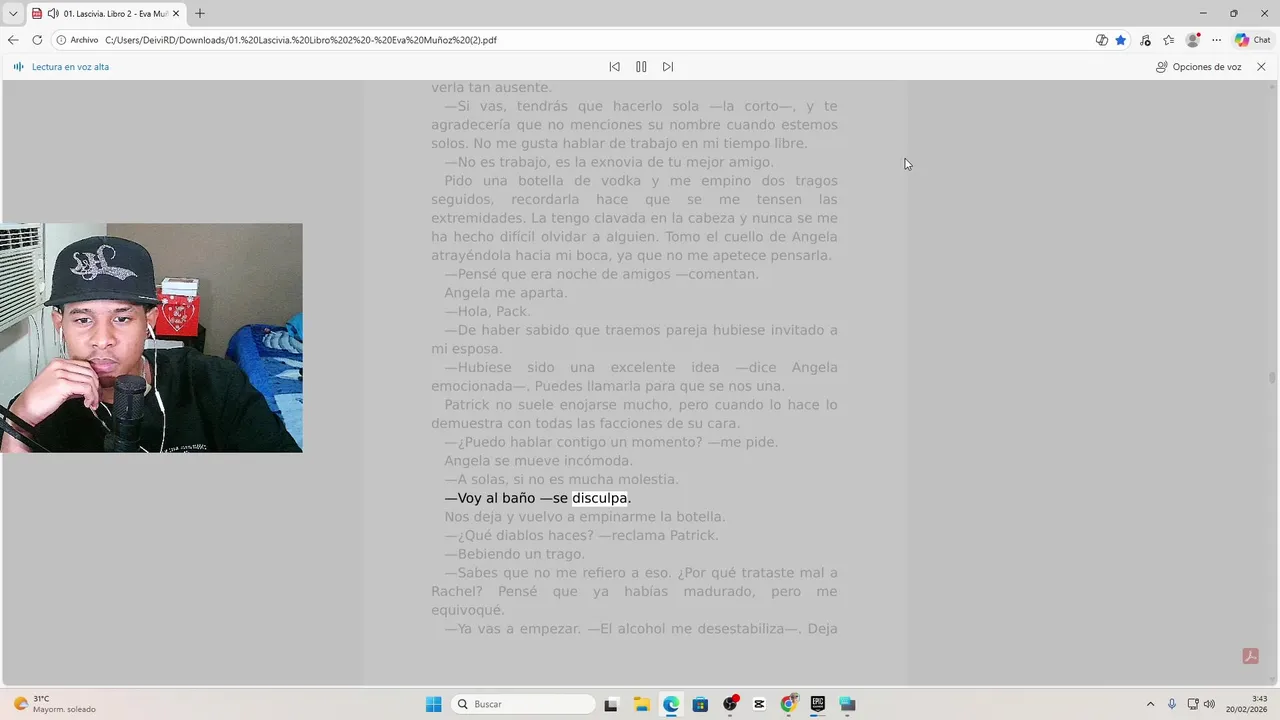The image size is (1280, 720).
Task: Click the red PDF icon at page corner
Action: pyautogui.click(x=1250, y=656)
